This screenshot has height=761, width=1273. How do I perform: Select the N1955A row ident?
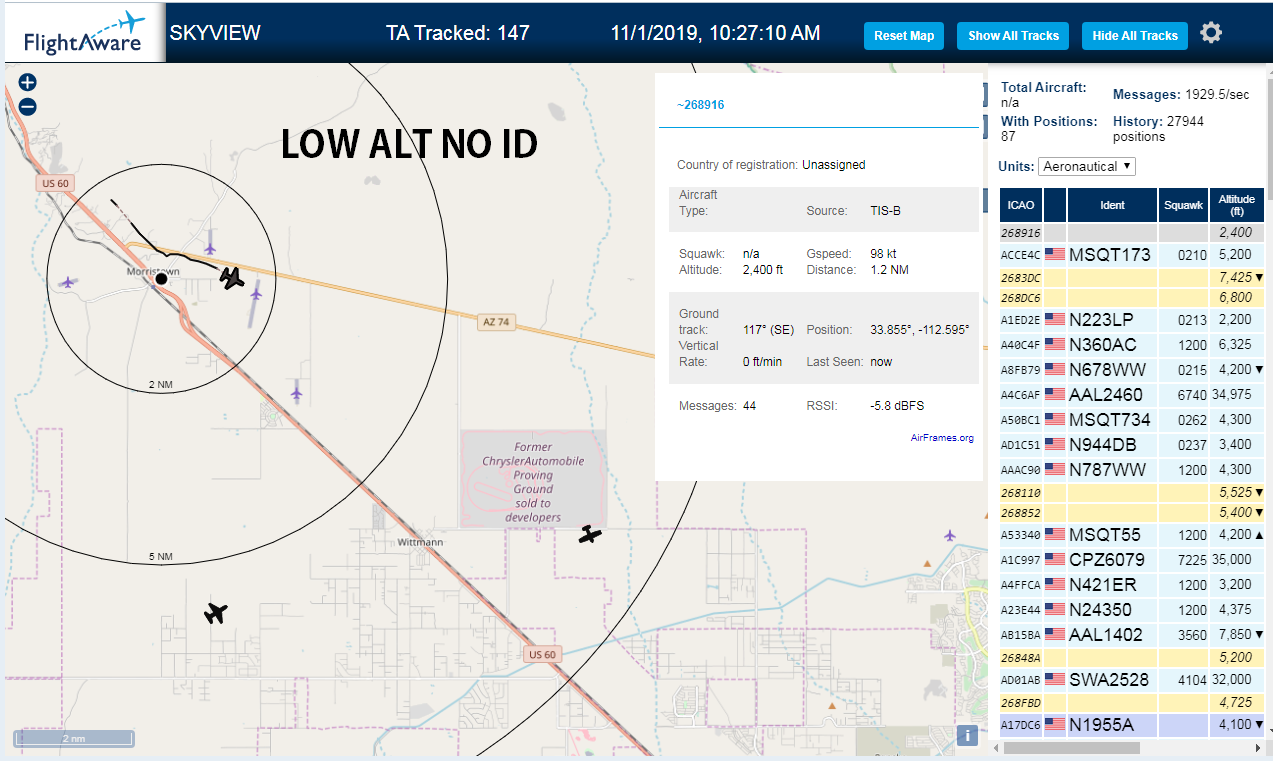pos(1102,724)
